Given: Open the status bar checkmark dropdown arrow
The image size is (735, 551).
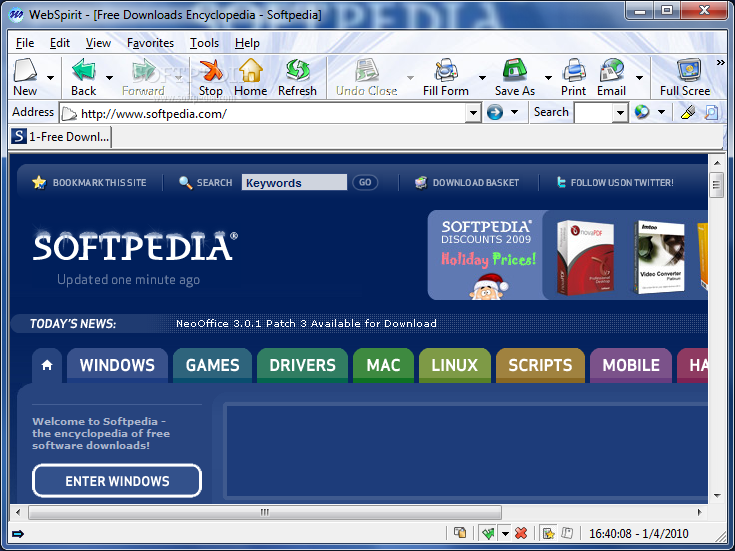Looking at the screenshot, I should pyautogui.click(x=505, y=534).
